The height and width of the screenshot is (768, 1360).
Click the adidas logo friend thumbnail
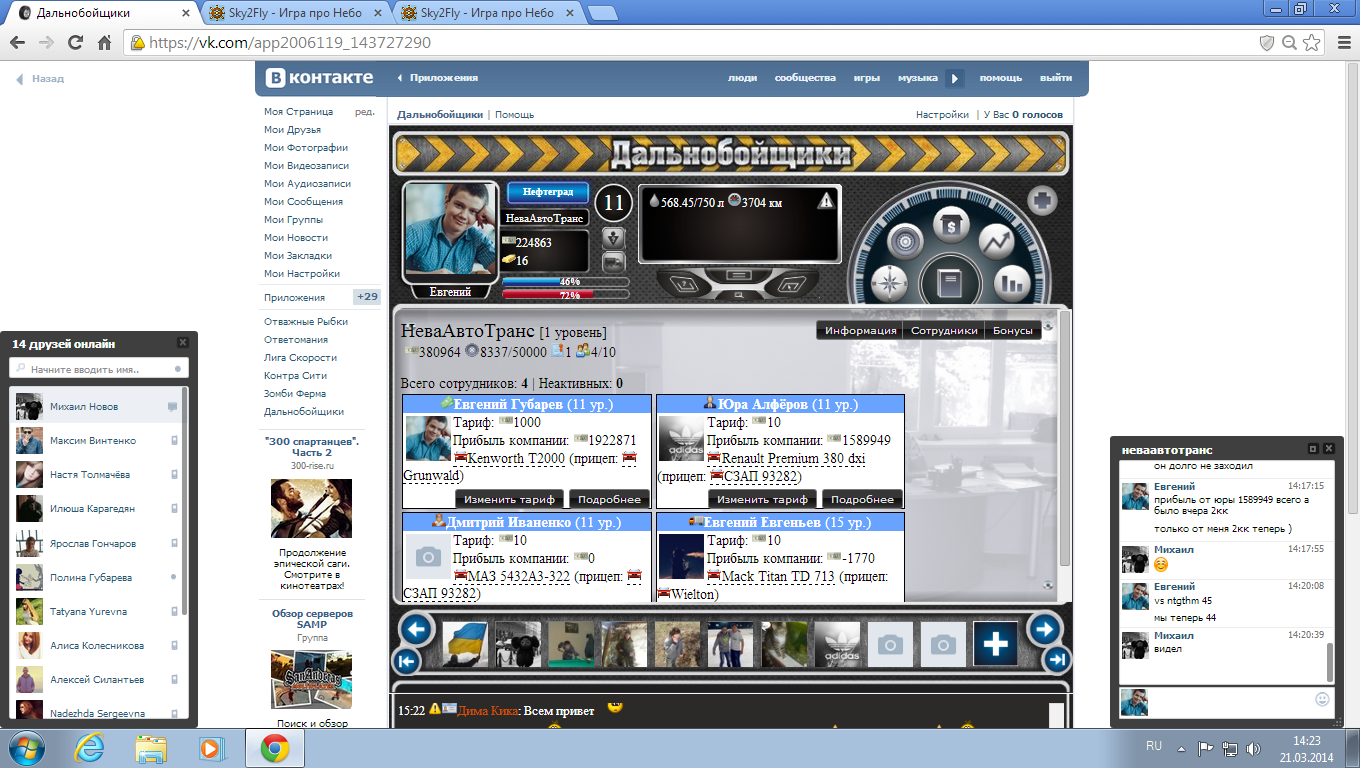coord(836,645)
